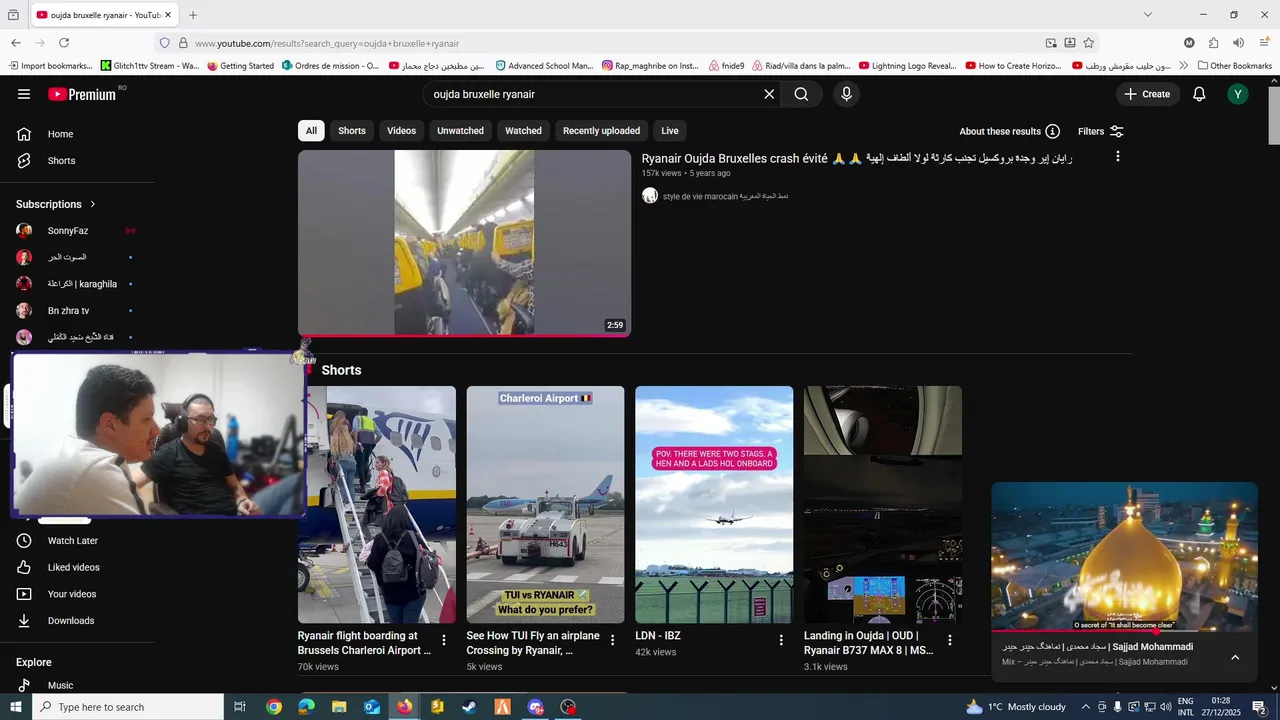Select the Watched filter chip
1280x720 pixels.
point(523,131)
